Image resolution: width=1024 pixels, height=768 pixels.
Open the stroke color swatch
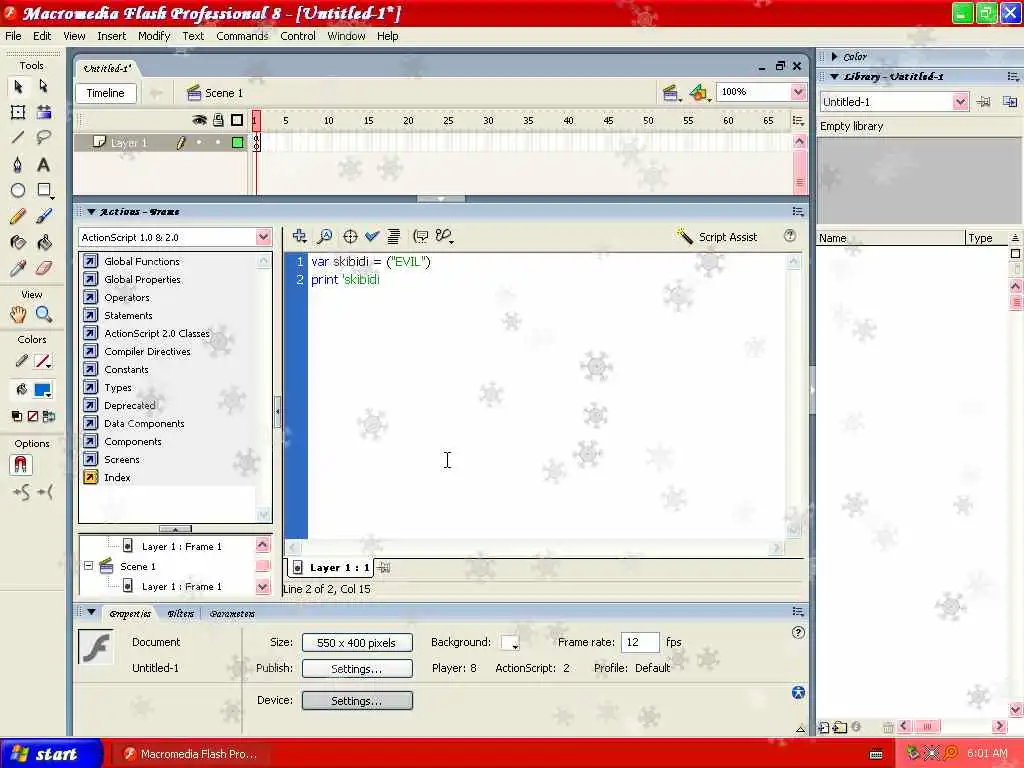pyautogui.click(x=42, y=361)
